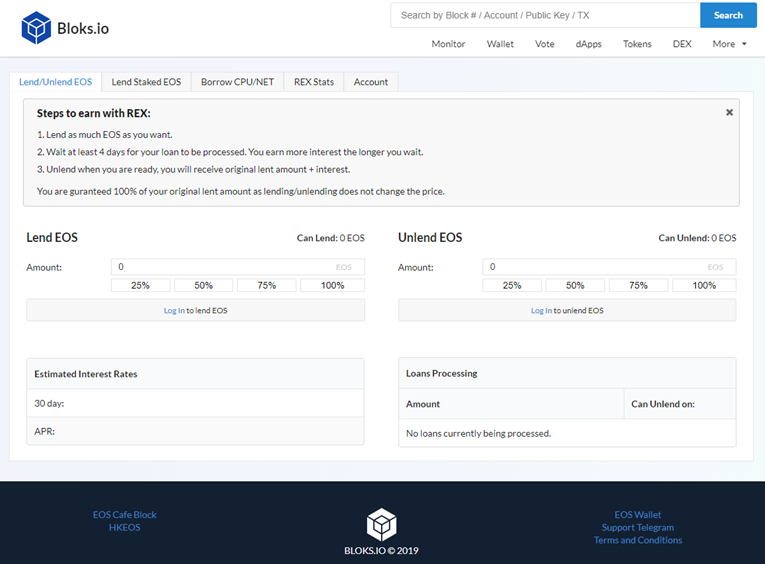
Task: Click the Unlend EOS amount input
Action: [609, 267]
